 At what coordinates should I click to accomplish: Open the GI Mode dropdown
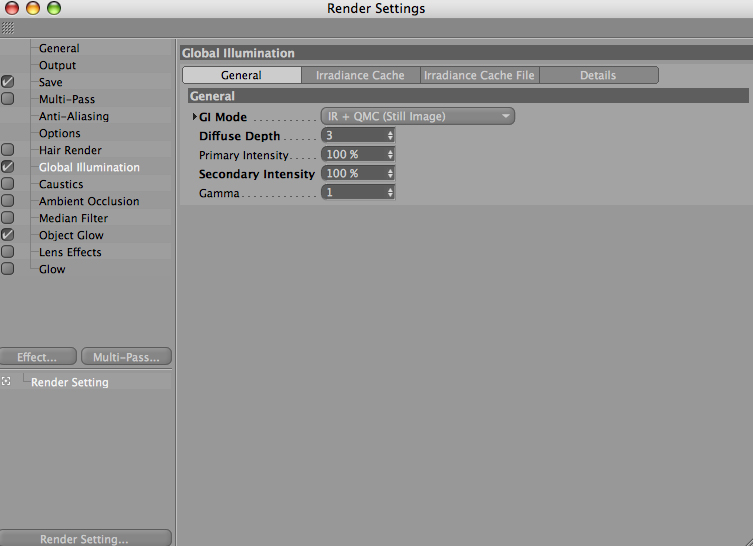click(x=417, y=116)
